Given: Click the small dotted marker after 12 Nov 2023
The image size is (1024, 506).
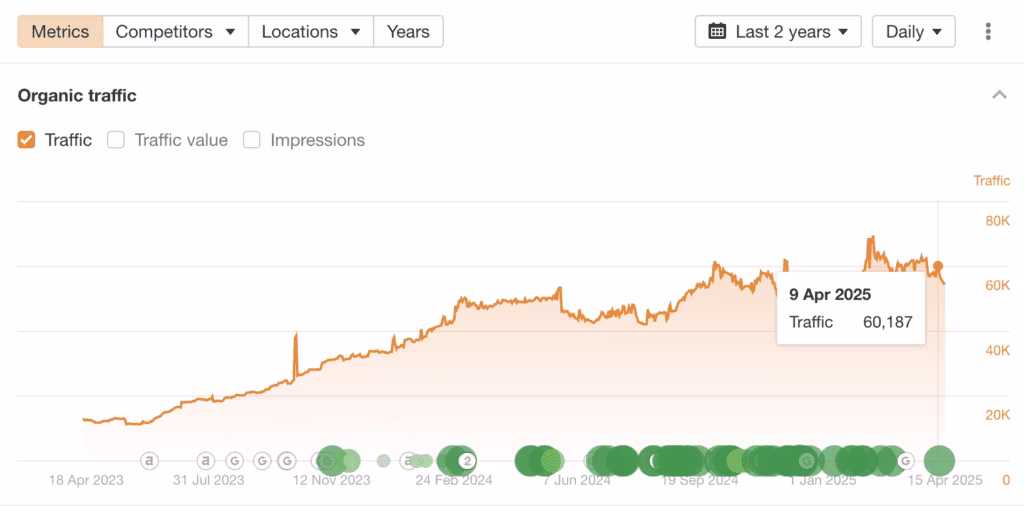Looking at the screenshot, I should [x=383, y=461].
